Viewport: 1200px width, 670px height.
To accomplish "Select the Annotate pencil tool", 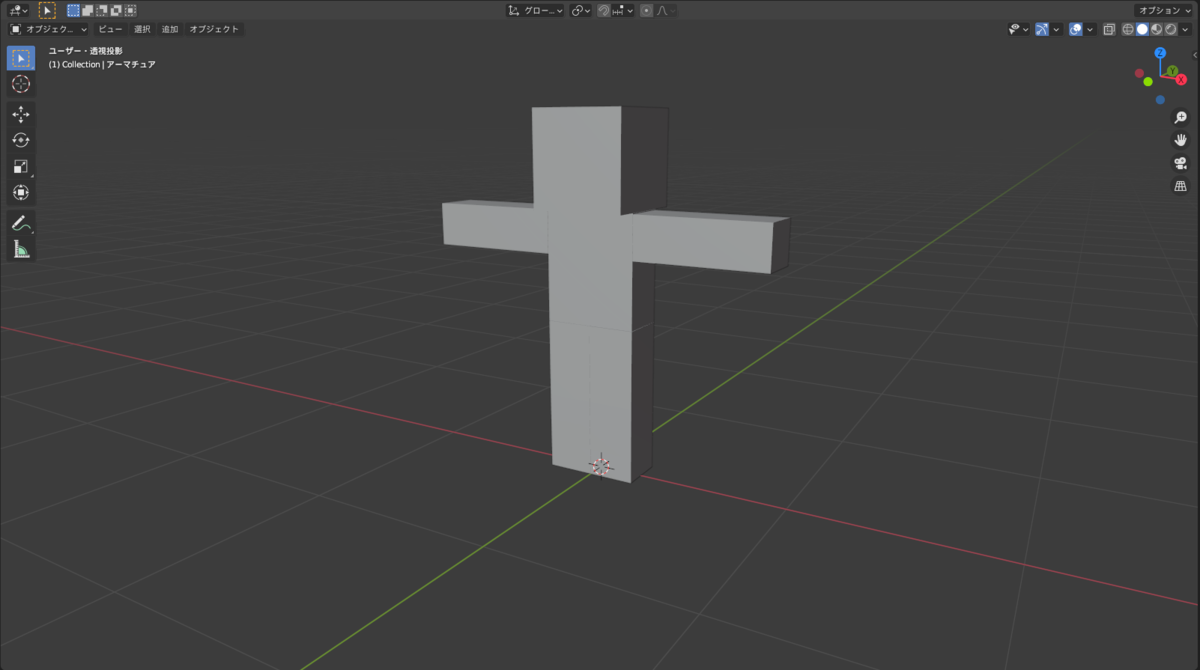I will tap(21, 223).
